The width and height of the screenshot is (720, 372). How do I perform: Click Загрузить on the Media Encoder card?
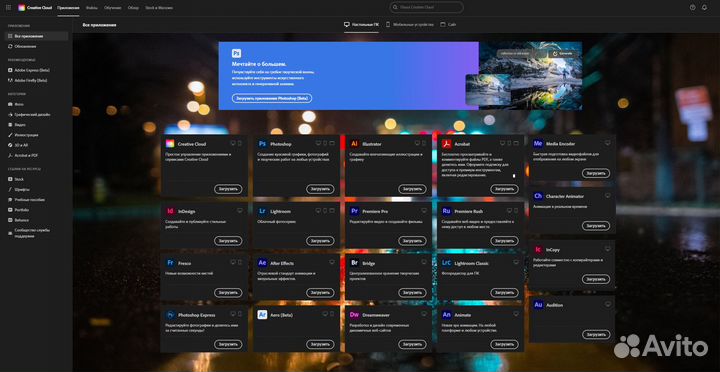(596, 173)
